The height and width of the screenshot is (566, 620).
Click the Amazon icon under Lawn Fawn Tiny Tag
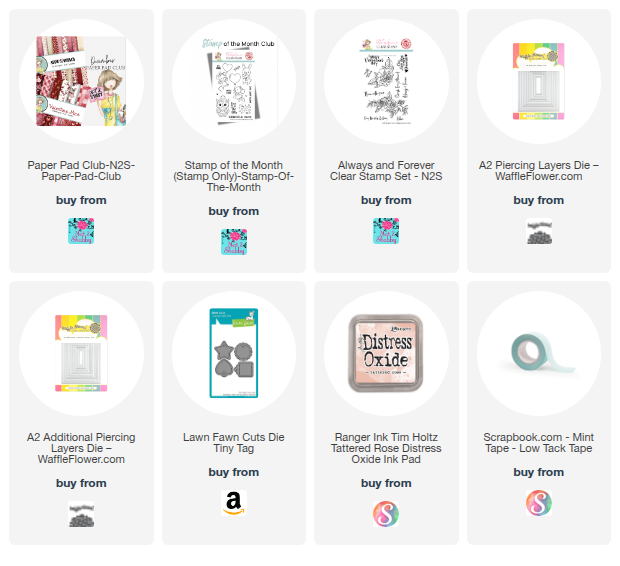[234, 503]
